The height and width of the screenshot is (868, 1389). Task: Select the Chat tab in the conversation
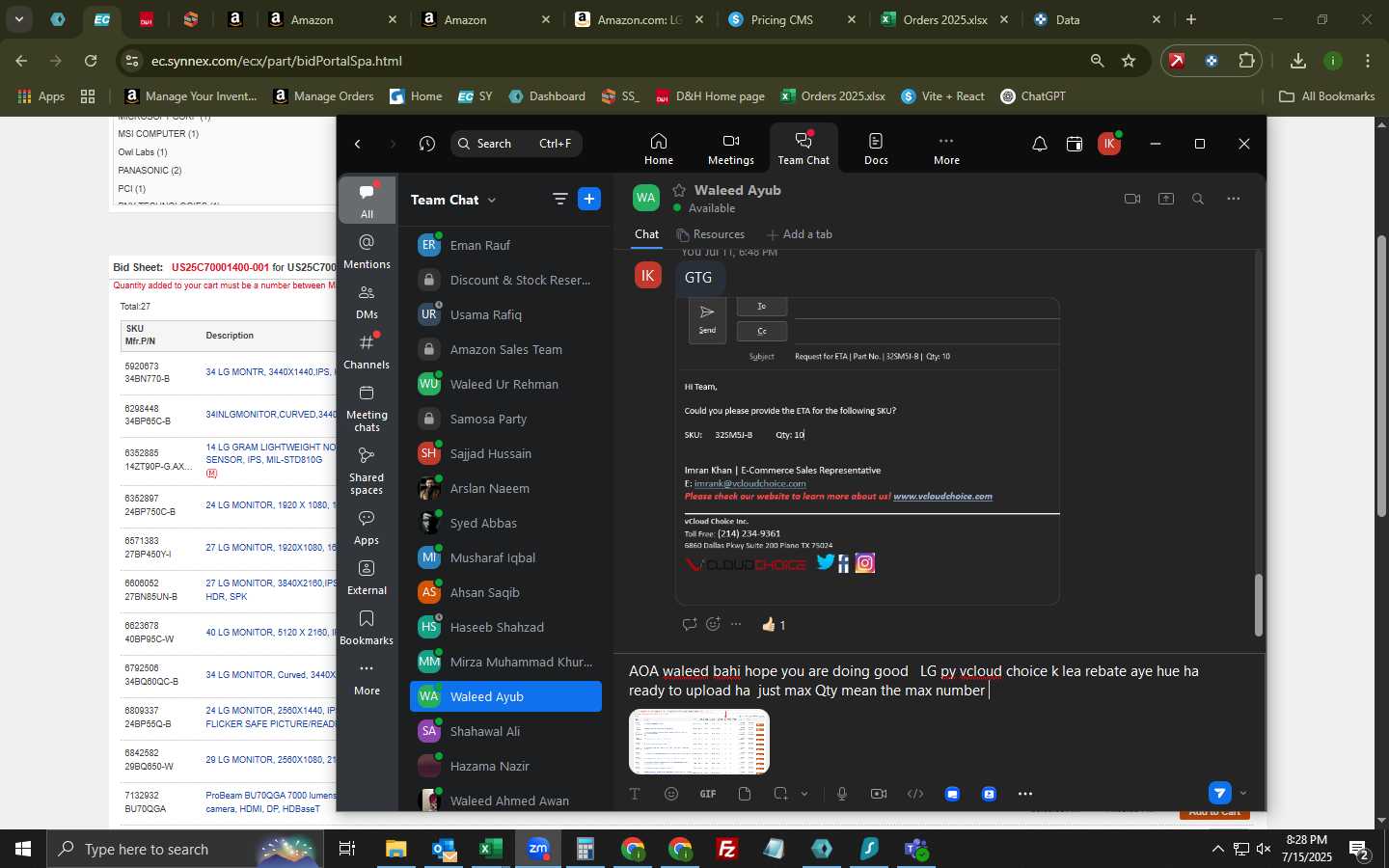[x=646, y=234]
